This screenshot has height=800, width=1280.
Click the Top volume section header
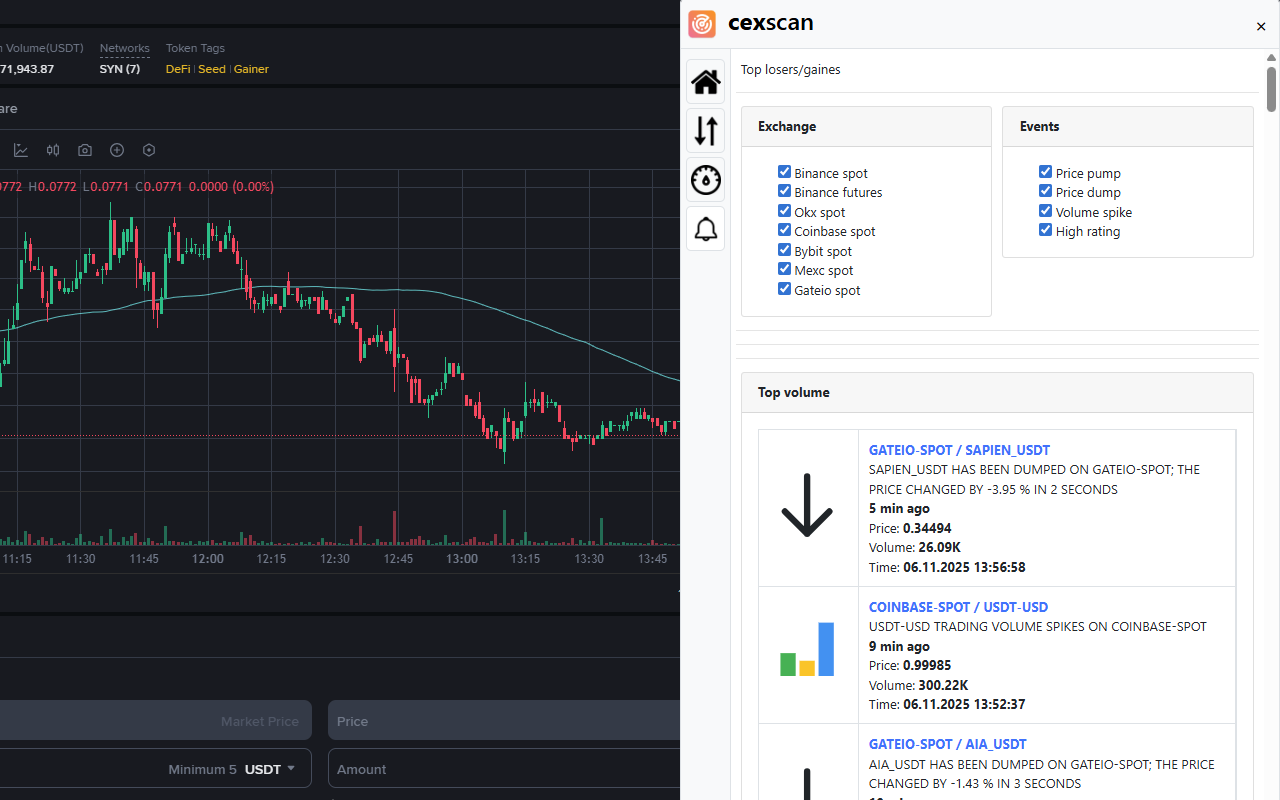pos(998,393)
